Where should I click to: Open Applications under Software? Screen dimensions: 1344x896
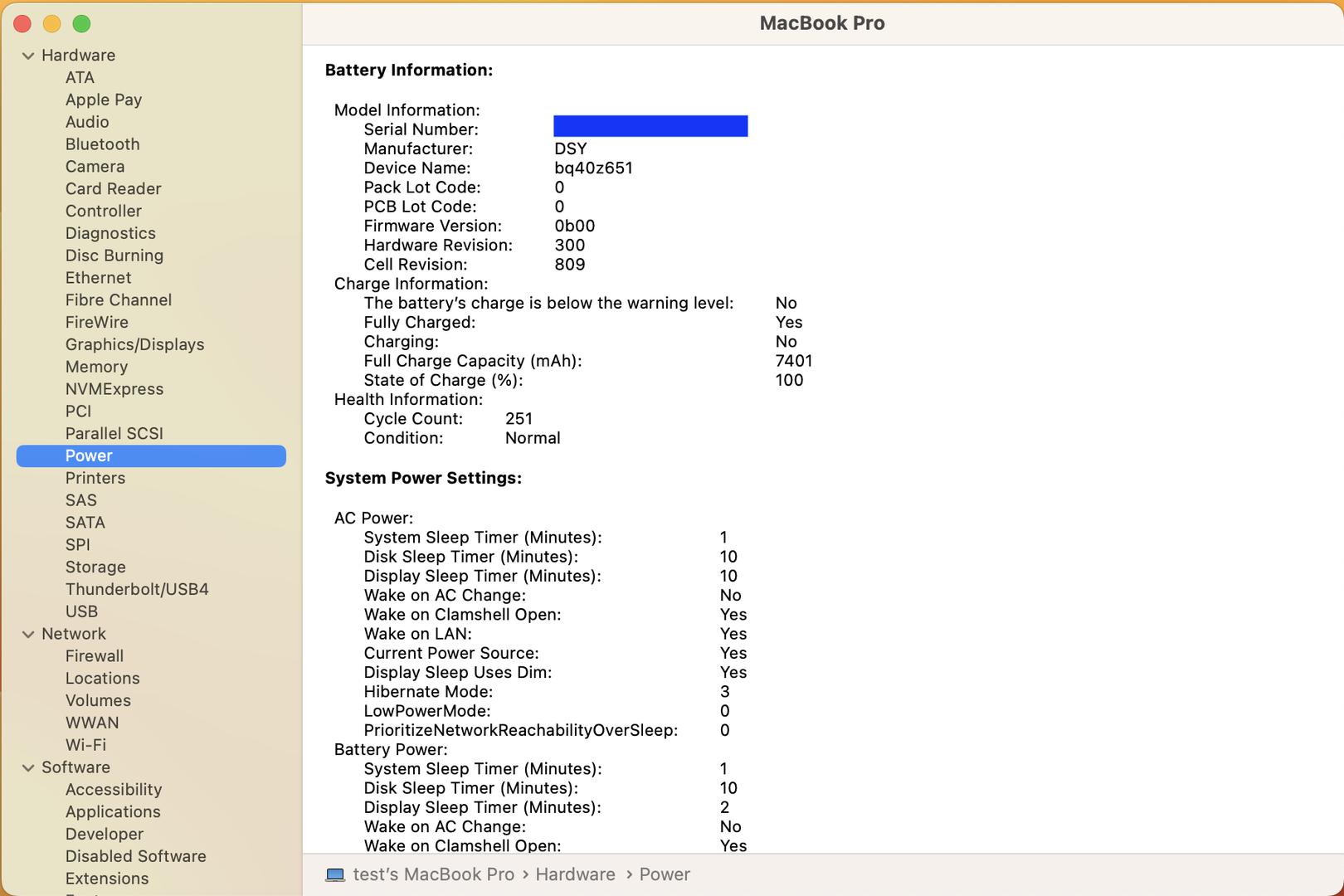point(113,811)
